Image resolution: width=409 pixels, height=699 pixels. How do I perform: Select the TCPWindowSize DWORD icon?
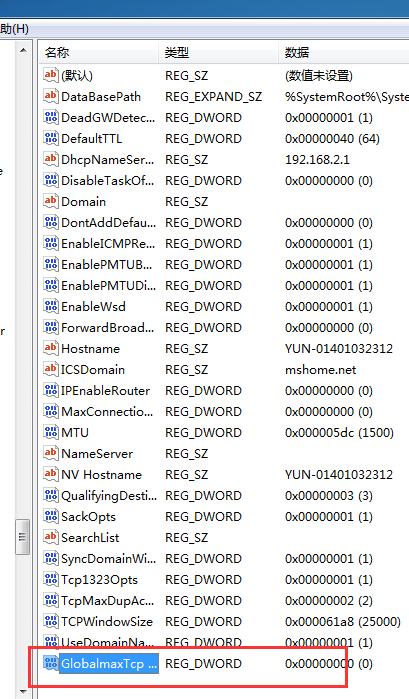[x=50, y=621]
